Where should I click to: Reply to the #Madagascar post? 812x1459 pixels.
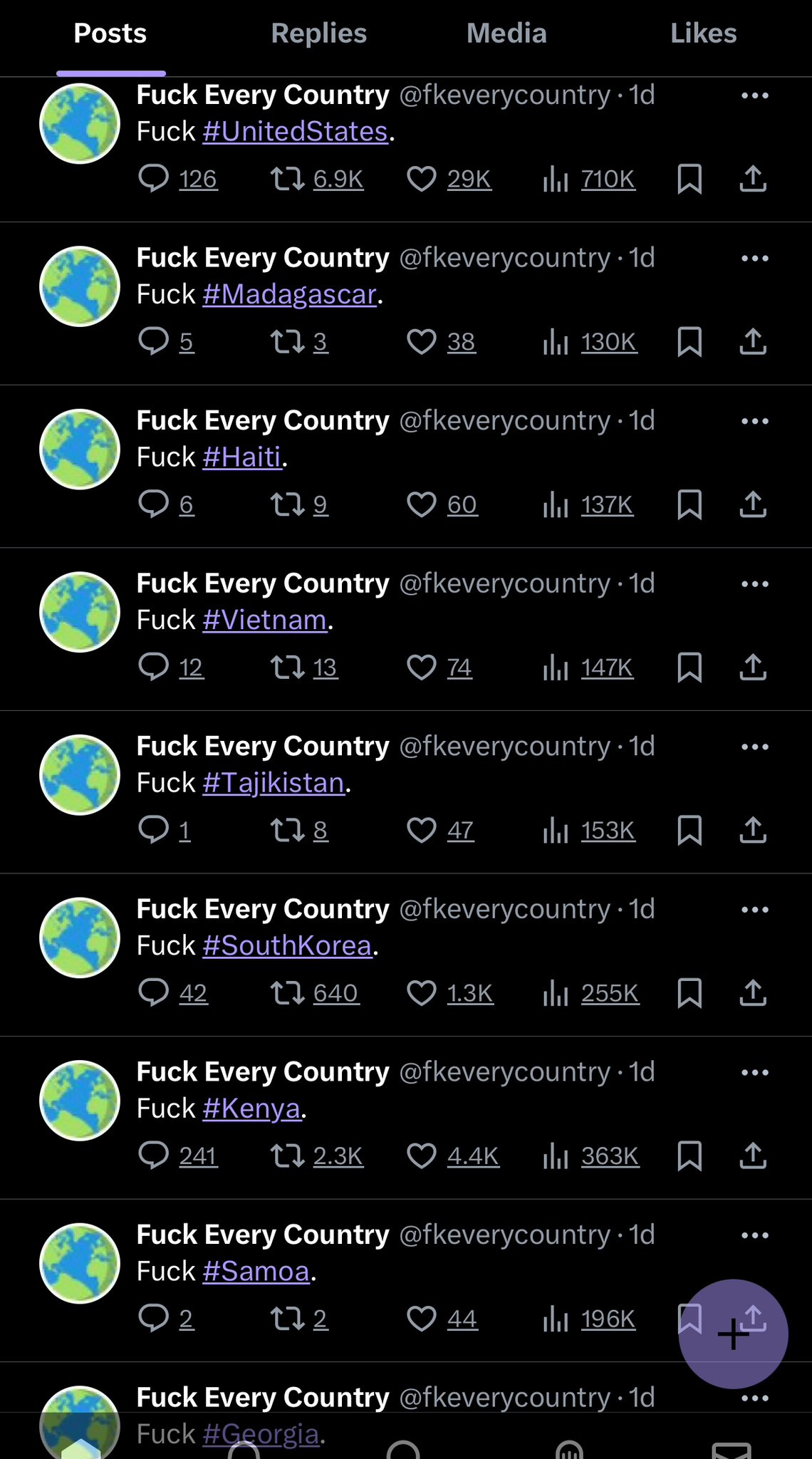pyautogui.click(x=154, y=342)
